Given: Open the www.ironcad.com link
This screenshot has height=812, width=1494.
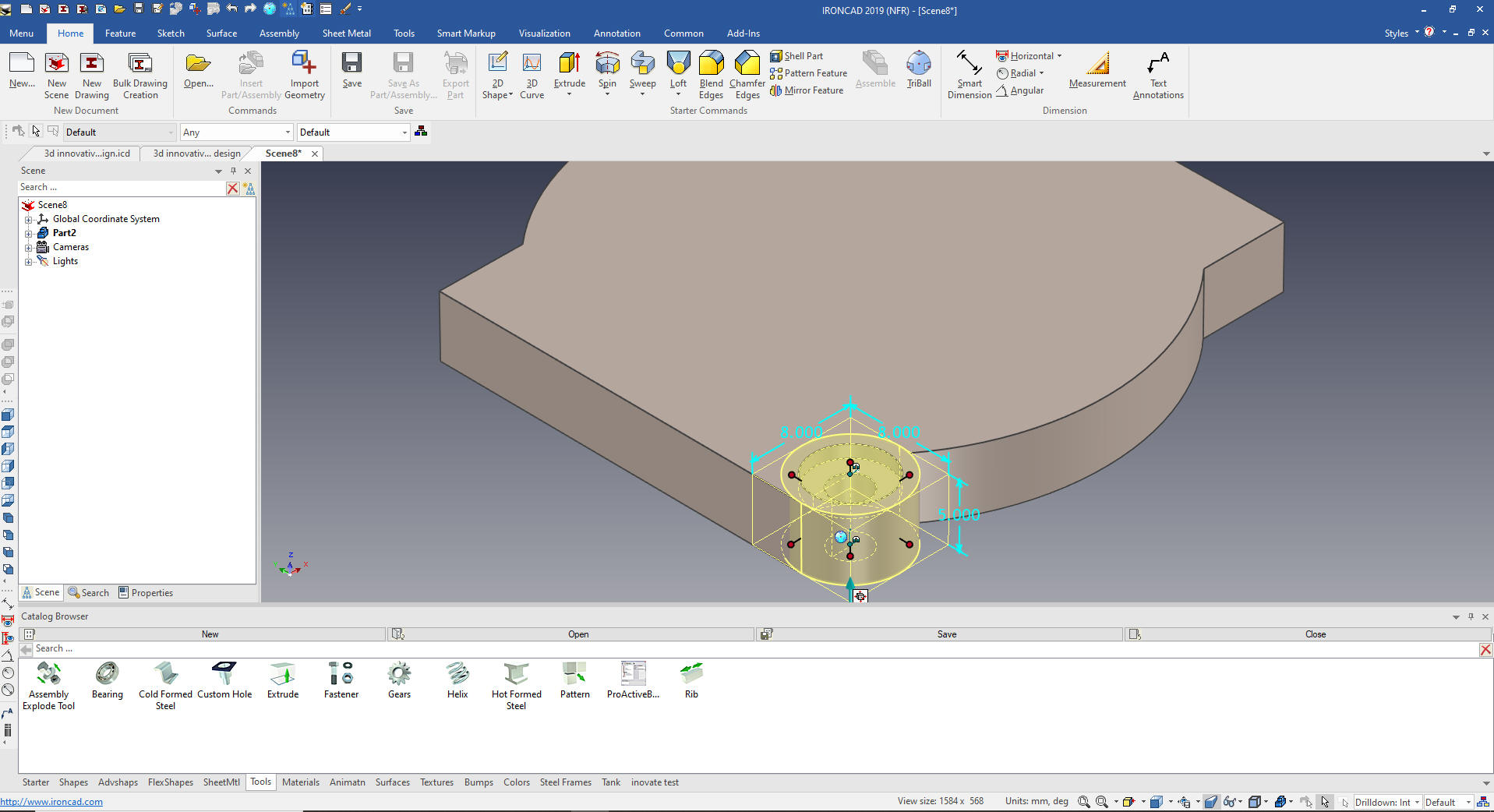Looking at the screenshot, I should [51, 802].
